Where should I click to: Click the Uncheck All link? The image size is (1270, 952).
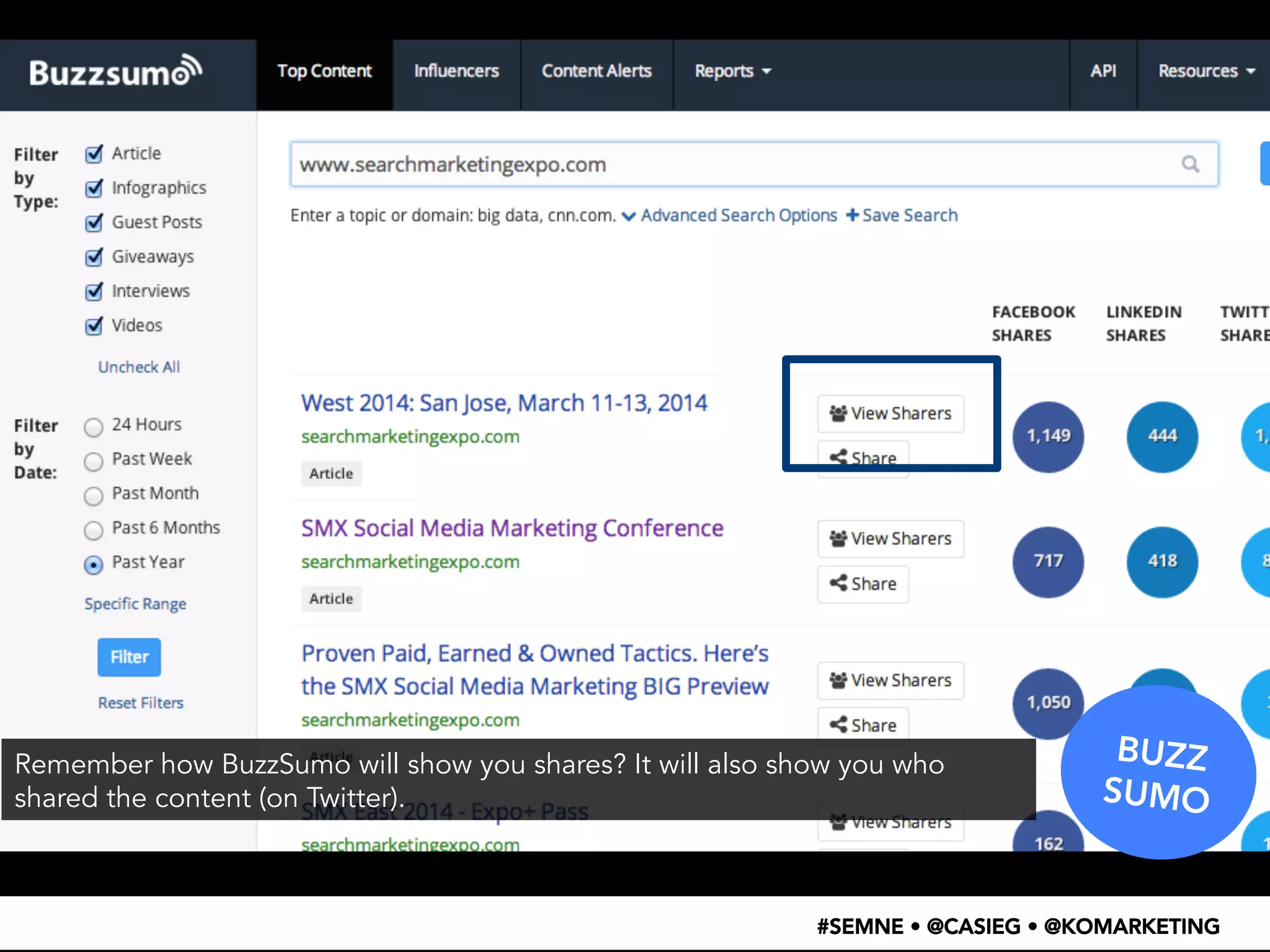pyautogui.click(x=139, y=367)
